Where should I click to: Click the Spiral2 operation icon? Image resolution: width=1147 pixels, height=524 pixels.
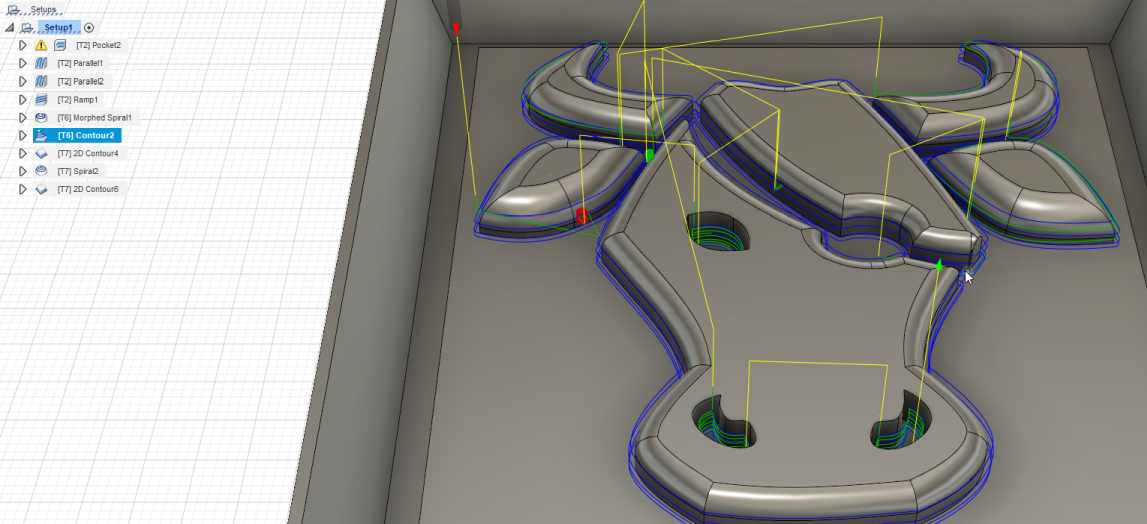(42, 171)
